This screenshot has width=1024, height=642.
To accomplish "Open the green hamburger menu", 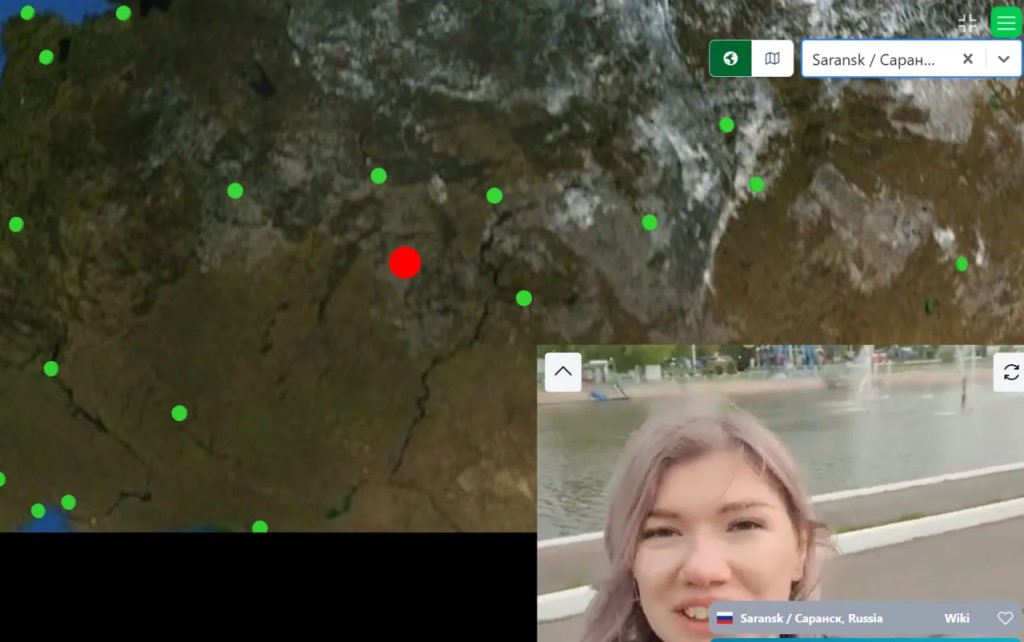I will (x=1006, y=23).
